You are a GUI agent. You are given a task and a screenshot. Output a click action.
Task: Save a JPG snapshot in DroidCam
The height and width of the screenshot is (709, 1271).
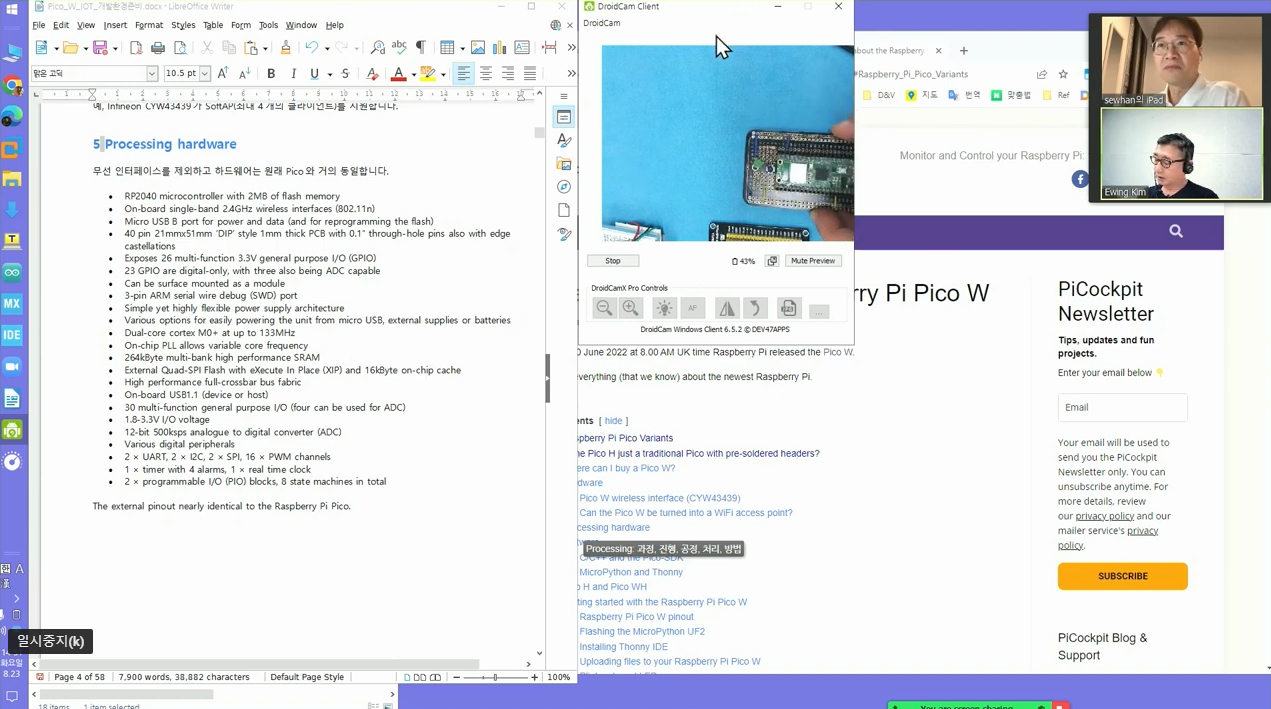click(789, 309)
